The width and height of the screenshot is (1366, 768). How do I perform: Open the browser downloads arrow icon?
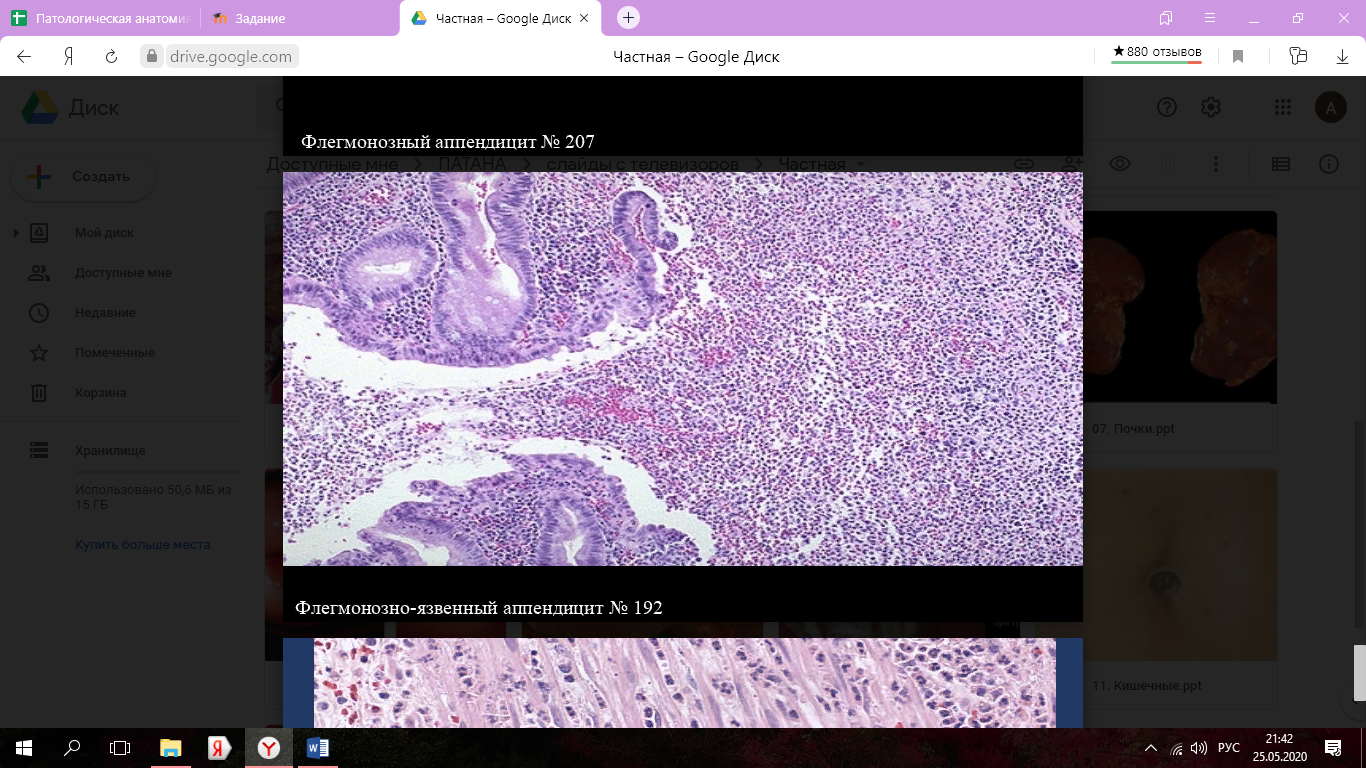(1343, 57)
